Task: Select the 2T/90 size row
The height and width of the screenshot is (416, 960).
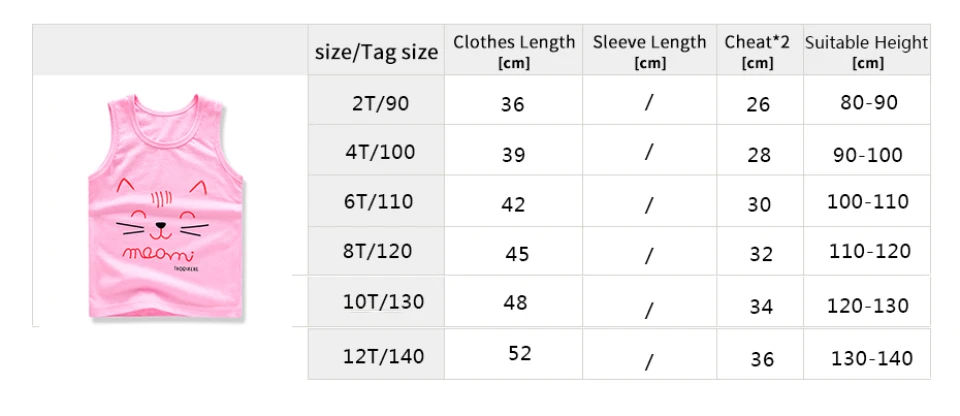Action: (619, 100)
